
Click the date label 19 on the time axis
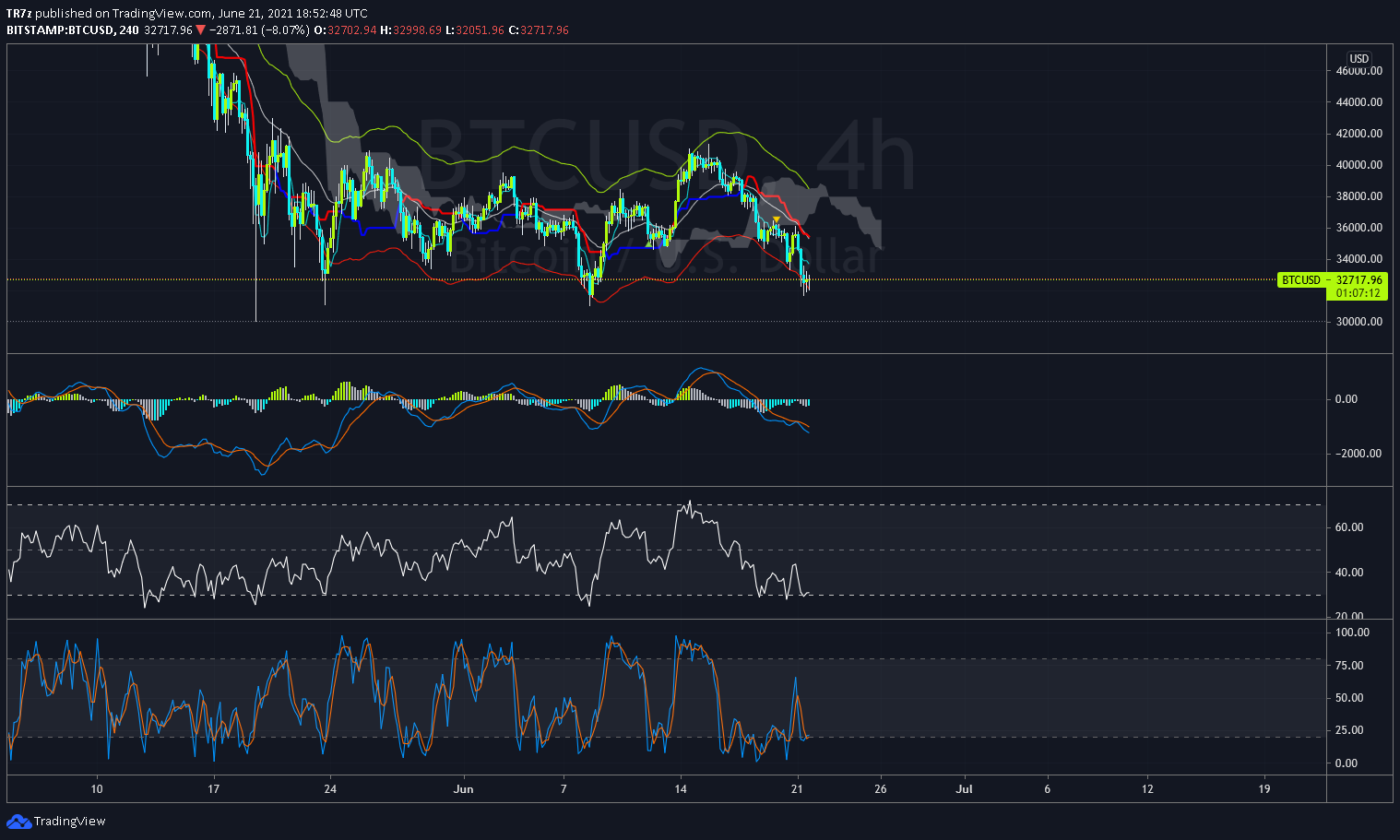1264,789
